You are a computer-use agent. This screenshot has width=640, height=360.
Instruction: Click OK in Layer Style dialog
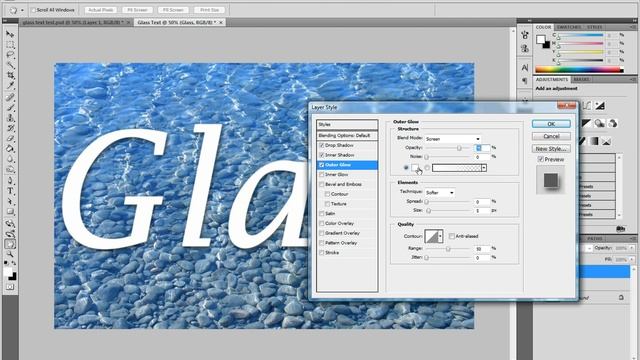point(551,124)
